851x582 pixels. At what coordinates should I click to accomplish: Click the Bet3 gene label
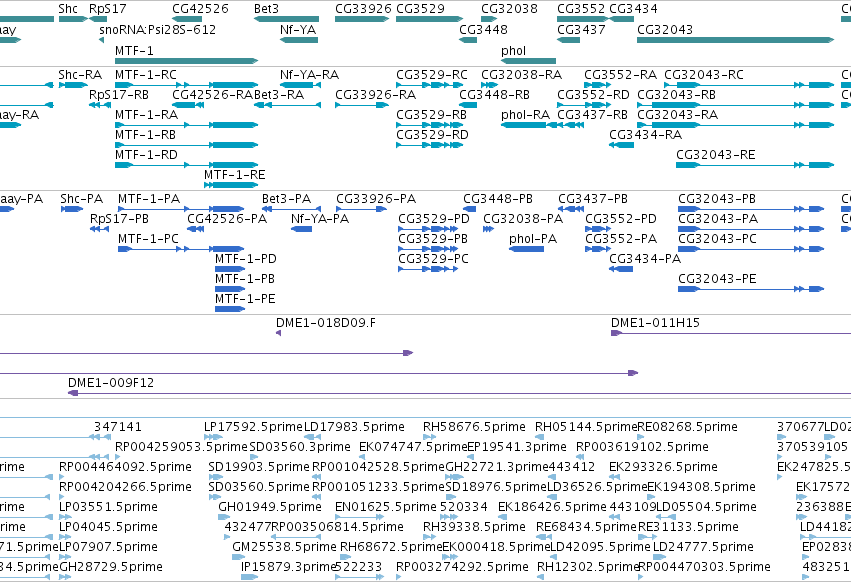266,9
